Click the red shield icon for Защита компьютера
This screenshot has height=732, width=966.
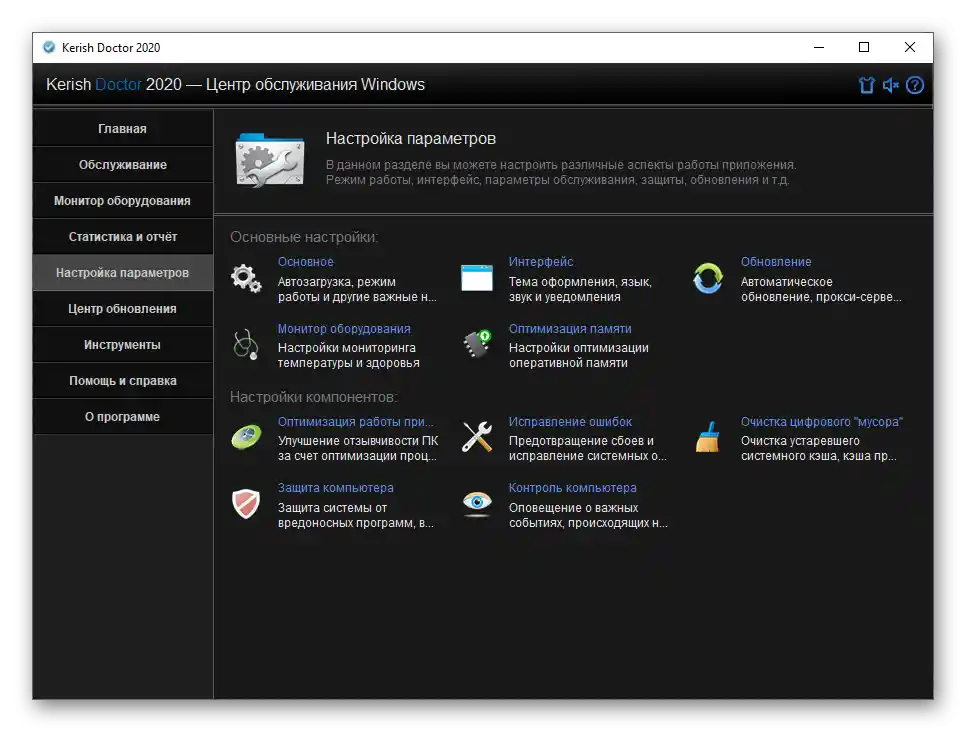[x=246, y=503]
